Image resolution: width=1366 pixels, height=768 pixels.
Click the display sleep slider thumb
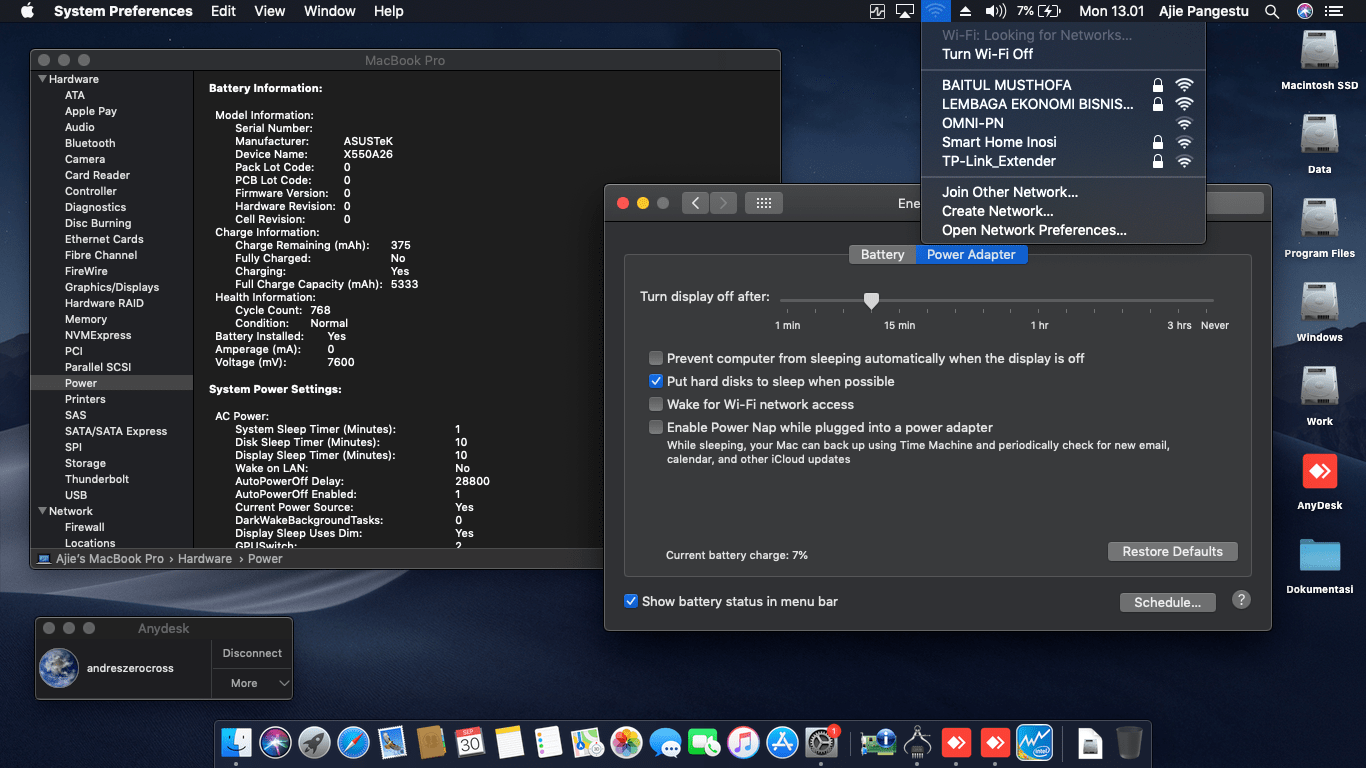[871, 301]
